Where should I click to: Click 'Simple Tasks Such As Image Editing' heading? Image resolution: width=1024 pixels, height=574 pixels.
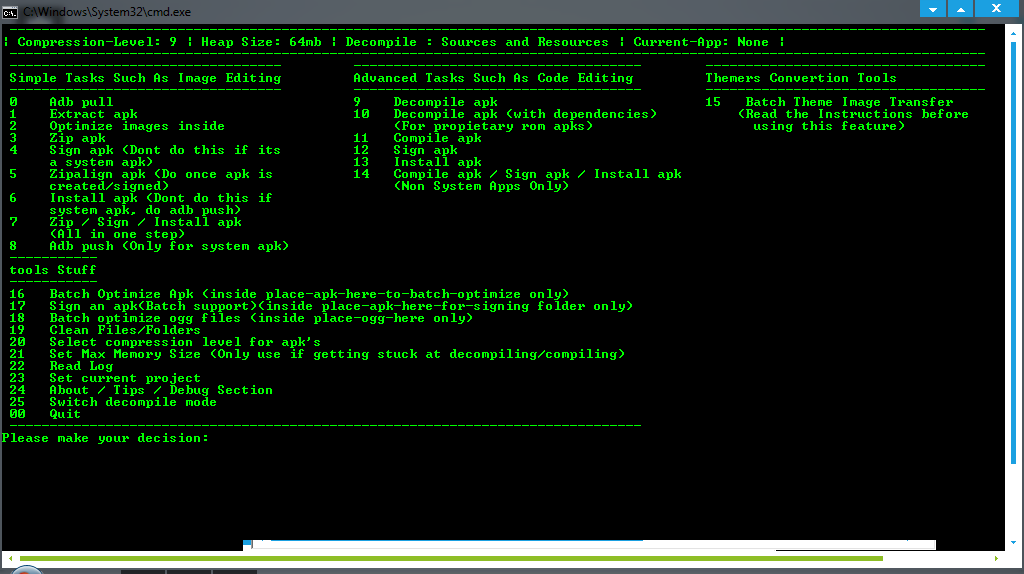pos(145,78)
